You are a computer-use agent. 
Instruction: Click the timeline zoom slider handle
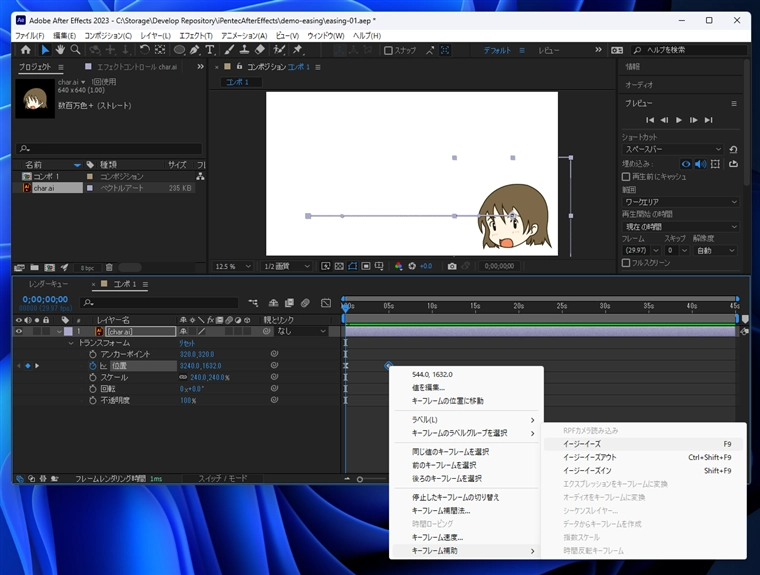360,479
